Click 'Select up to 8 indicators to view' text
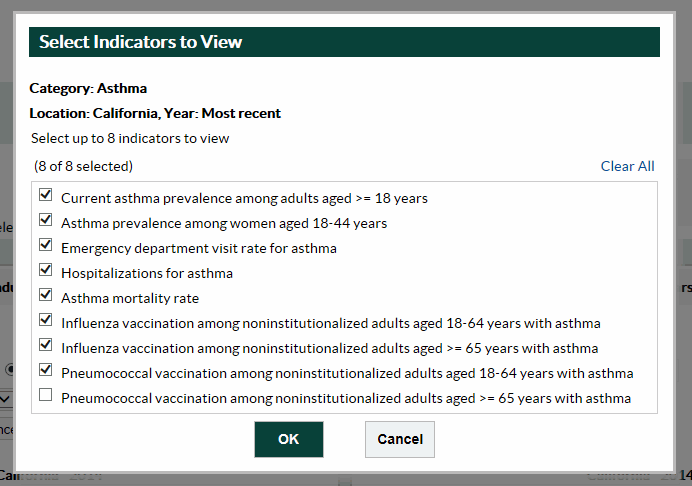The image size is (692, 486). (130, 138)
